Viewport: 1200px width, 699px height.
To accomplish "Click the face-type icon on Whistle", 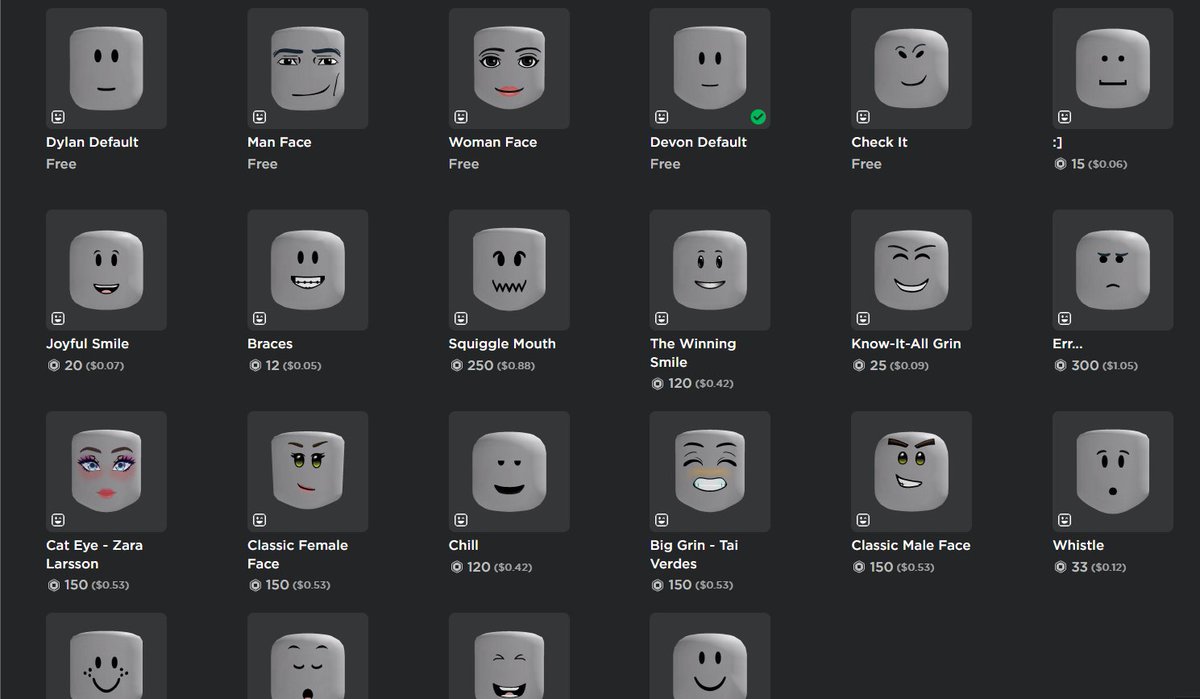I will 1065,519.
